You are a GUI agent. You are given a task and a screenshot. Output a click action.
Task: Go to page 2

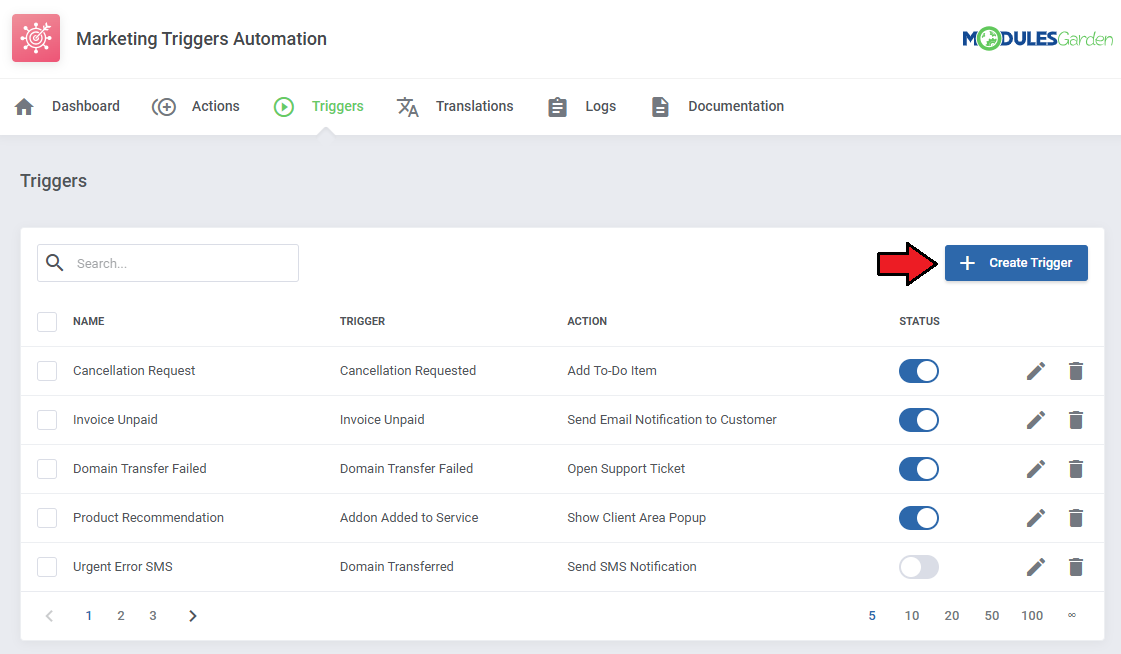pos(121,615)
